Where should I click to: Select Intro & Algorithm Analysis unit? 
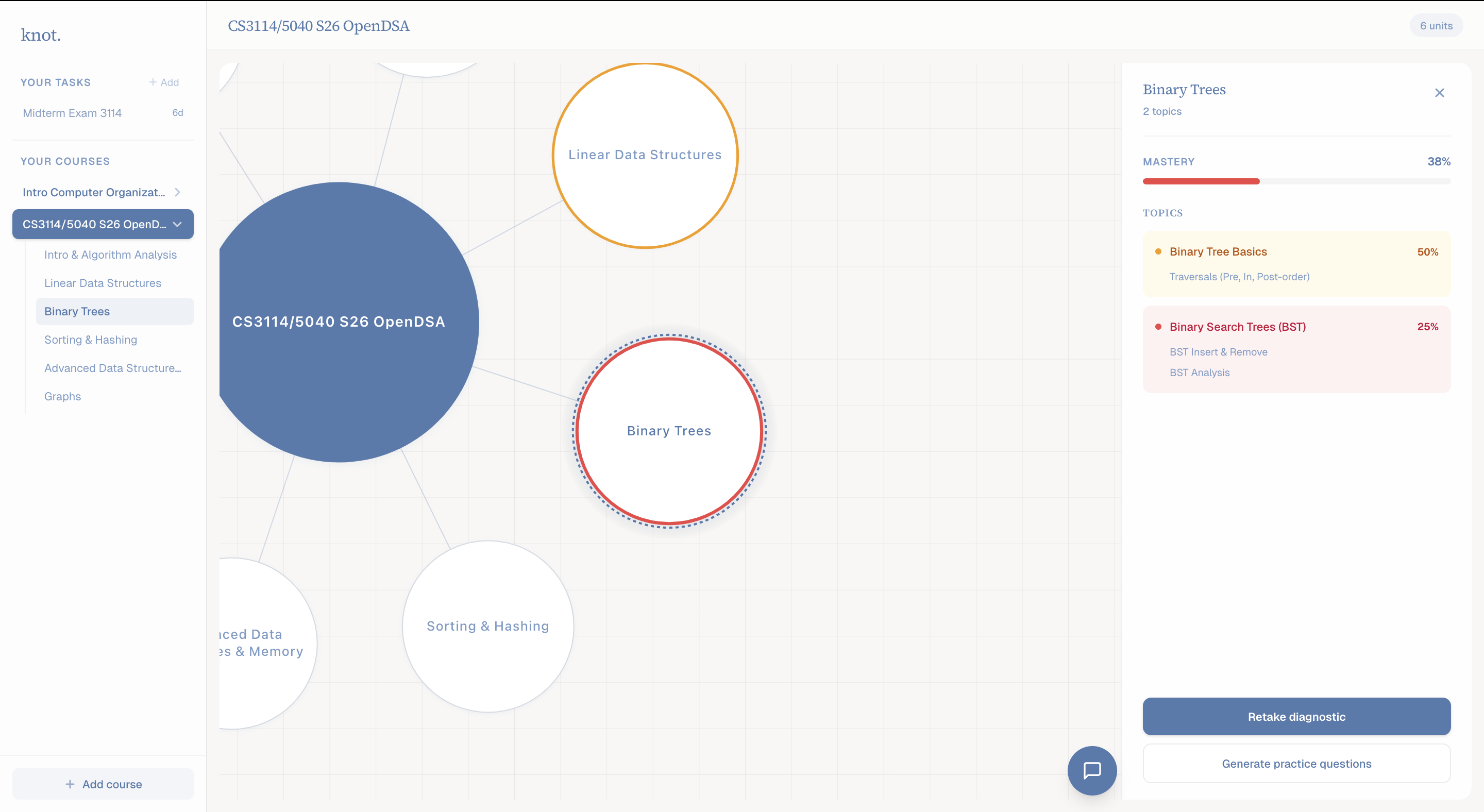coord(110,255)
